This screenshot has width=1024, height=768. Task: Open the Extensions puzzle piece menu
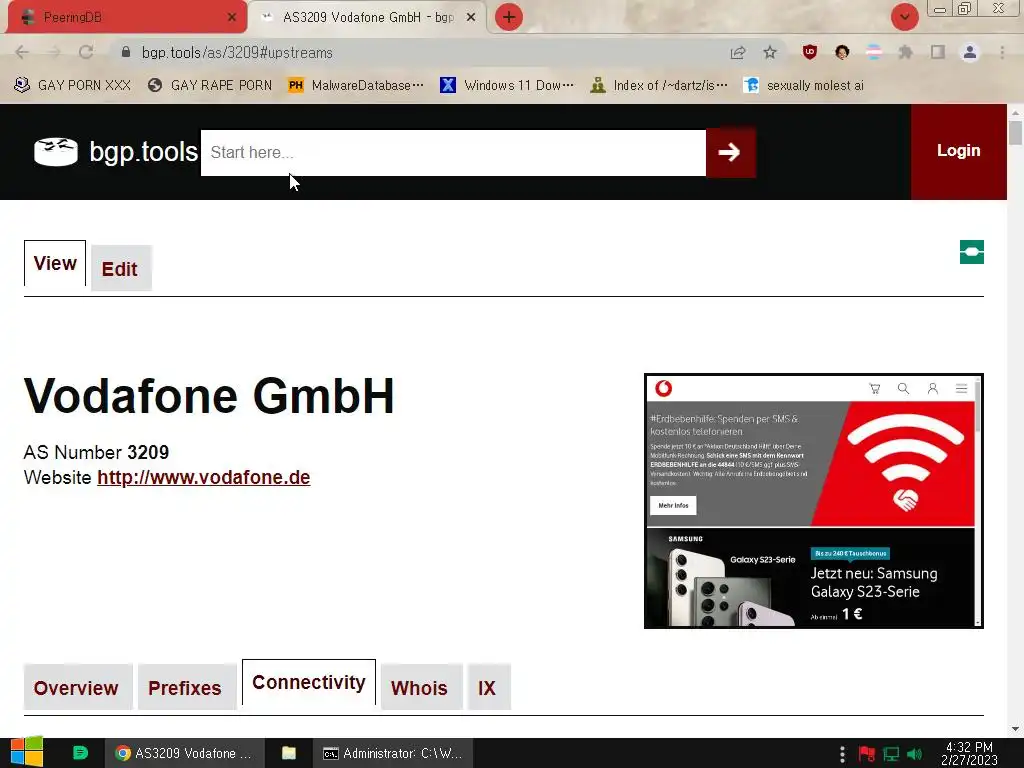click(x=905, y=52)
